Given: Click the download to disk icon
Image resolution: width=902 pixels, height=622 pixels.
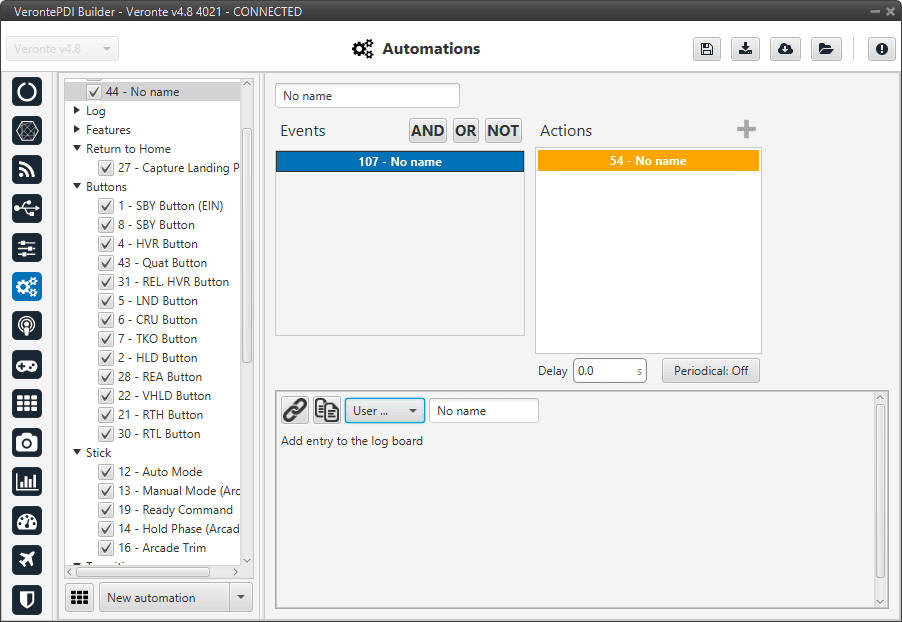Looking at the screenshot, I should pyautogui.click(x=746, y=49).
